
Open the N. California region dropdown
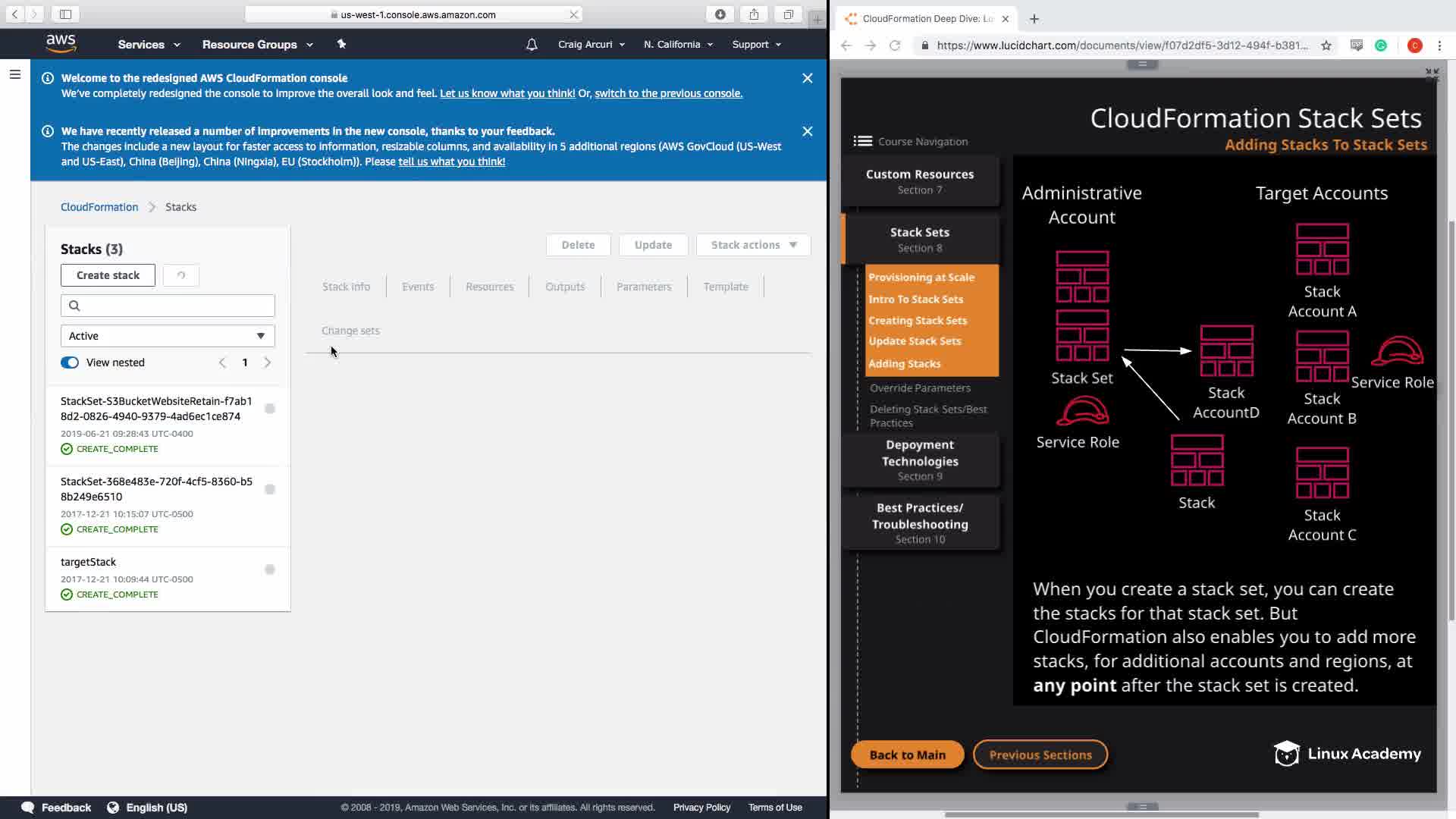(678, 45)
